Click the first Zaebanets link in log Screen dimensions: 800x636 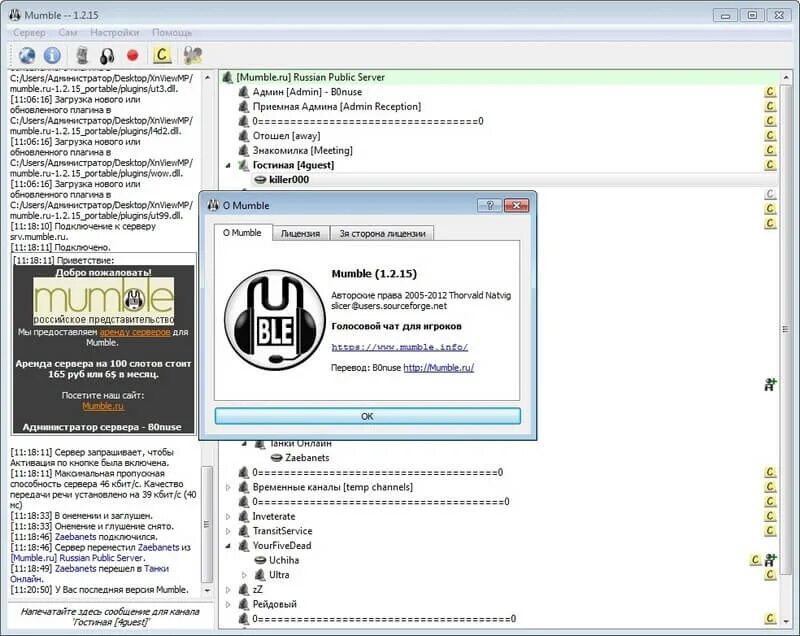click(x=76, y=537)
